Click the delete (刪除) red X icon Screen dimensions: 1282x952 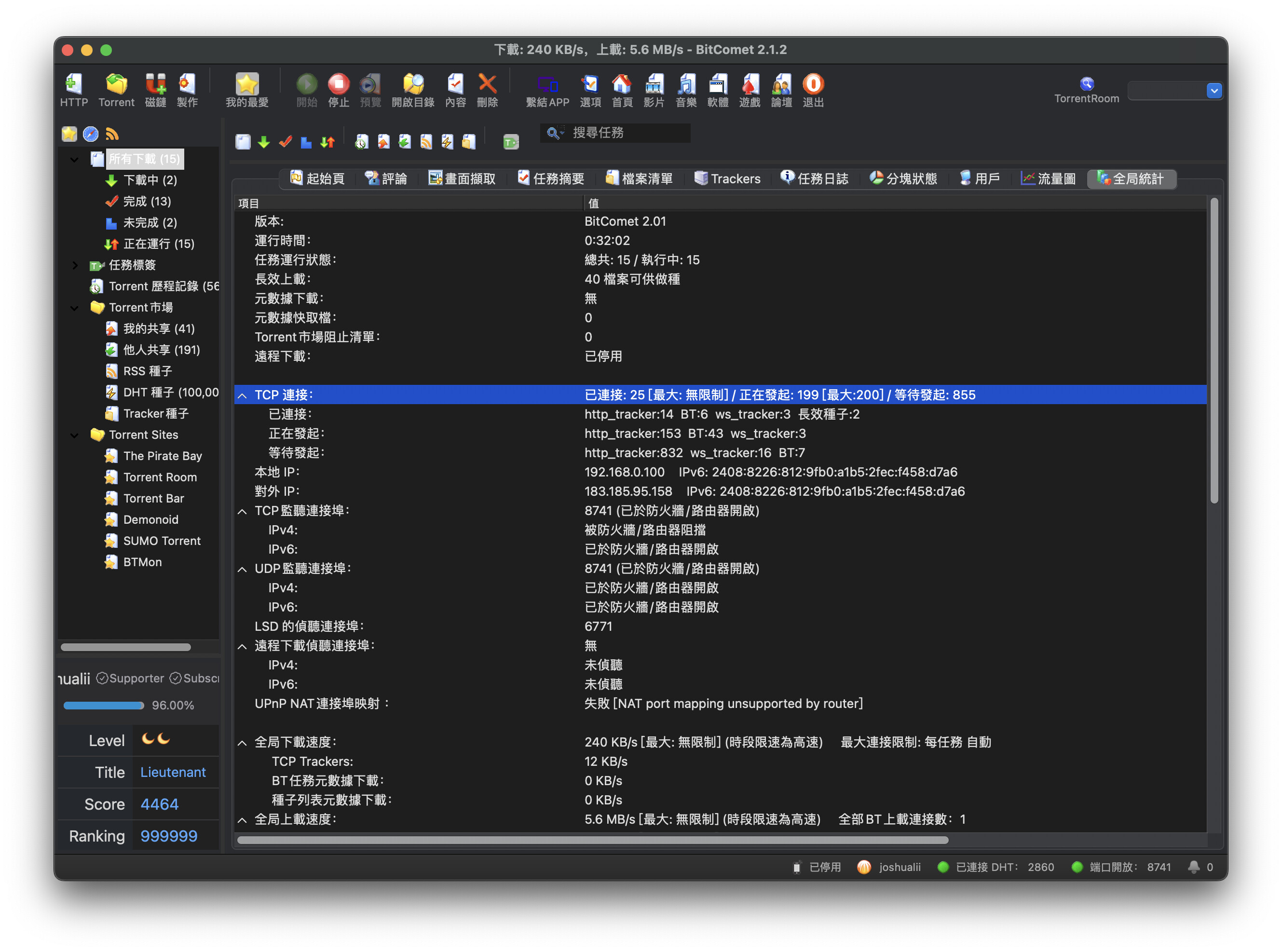pos(488,90)
